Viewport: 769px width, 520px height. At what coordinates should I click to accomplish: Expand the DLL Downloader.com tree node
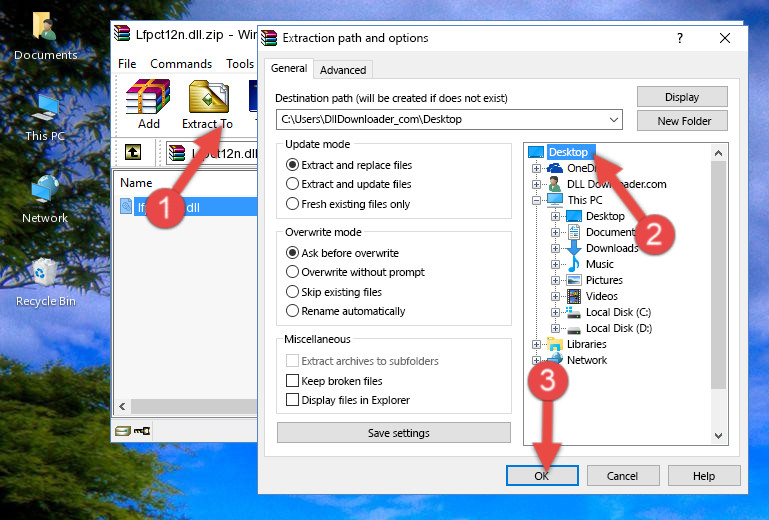[x=536, y=184]
